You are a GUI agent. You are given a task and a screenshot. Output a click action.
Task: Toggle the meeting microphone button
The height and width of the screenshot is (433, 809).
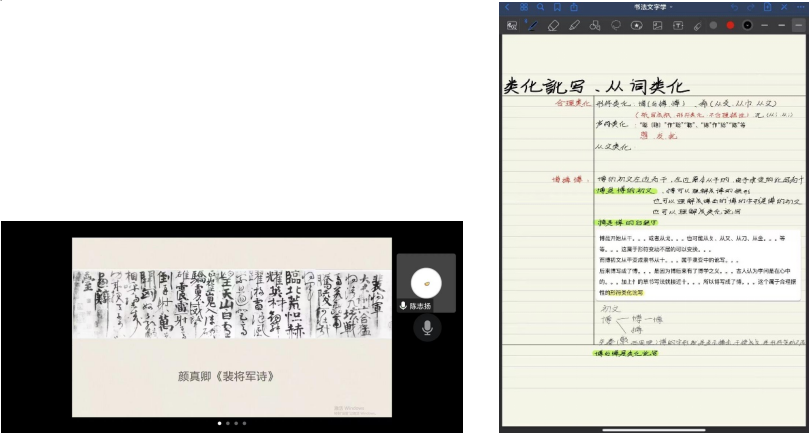tap(427, 328)
